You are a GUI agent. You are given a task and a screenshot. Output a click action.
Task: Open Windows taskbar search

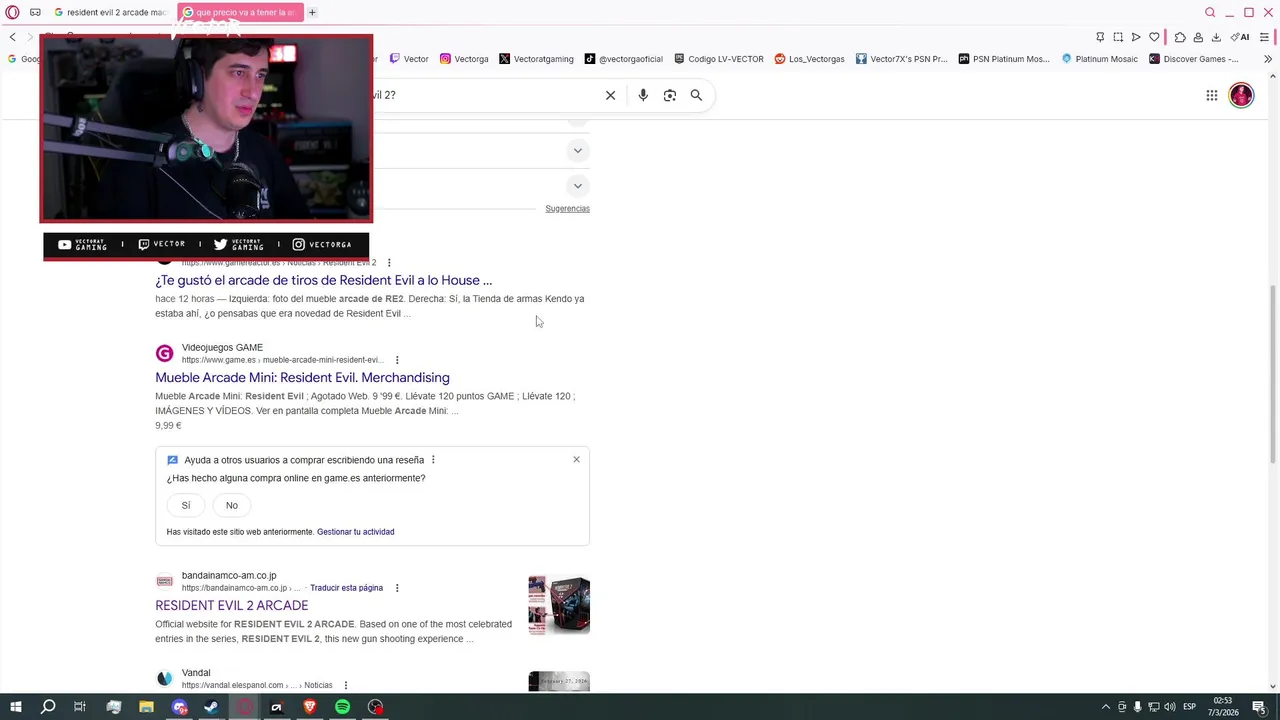[48, 707]
